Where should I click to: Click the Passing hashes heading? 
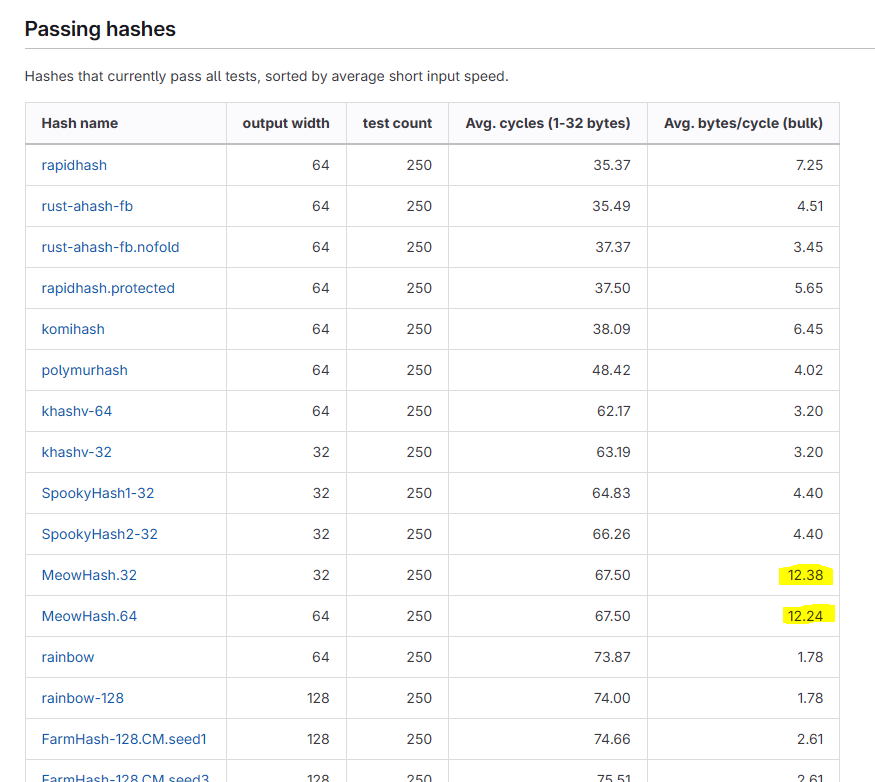(x=100, y=29)
